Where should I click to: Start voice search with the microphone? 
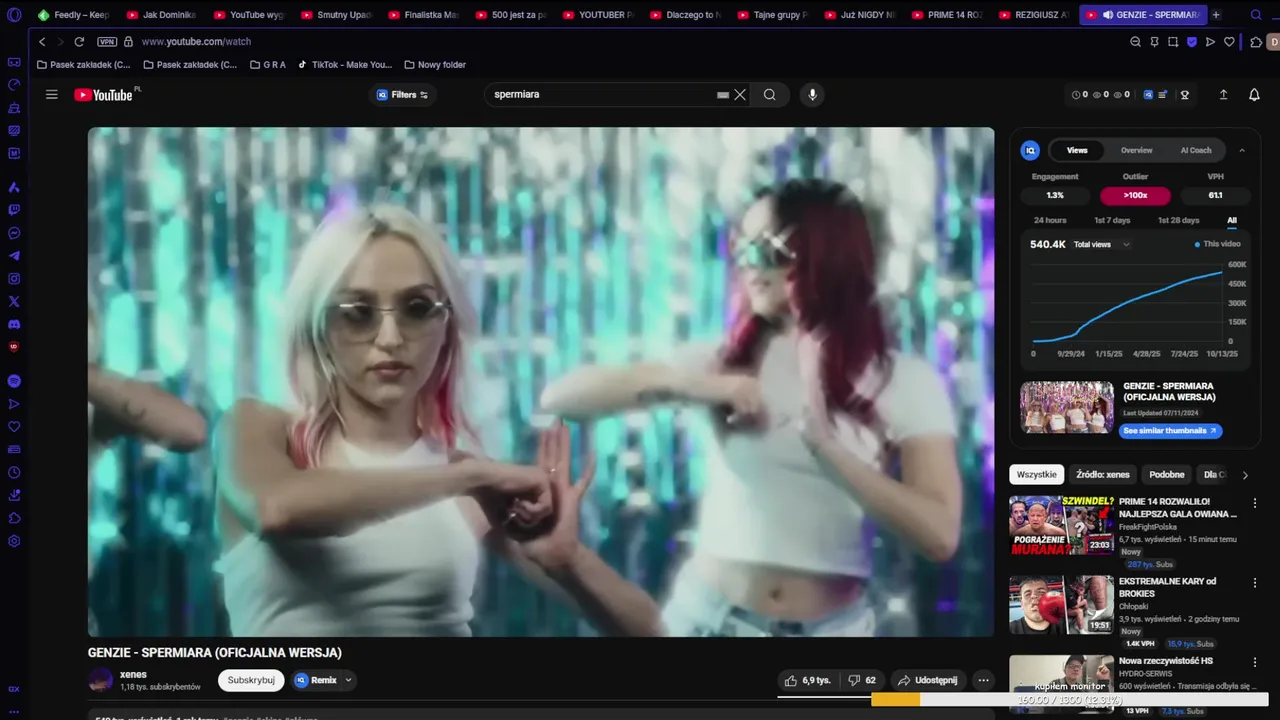pyautogui.click(x=812, y=94)
